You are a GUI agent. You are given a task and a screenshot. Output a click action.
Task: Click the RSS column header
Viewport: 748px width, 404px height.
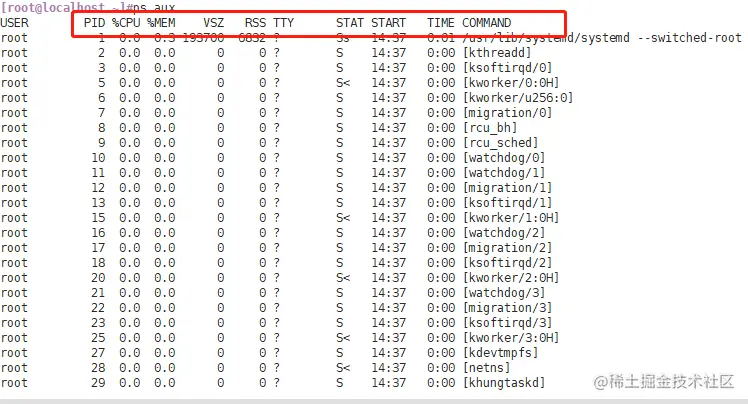tap(255, 23)
